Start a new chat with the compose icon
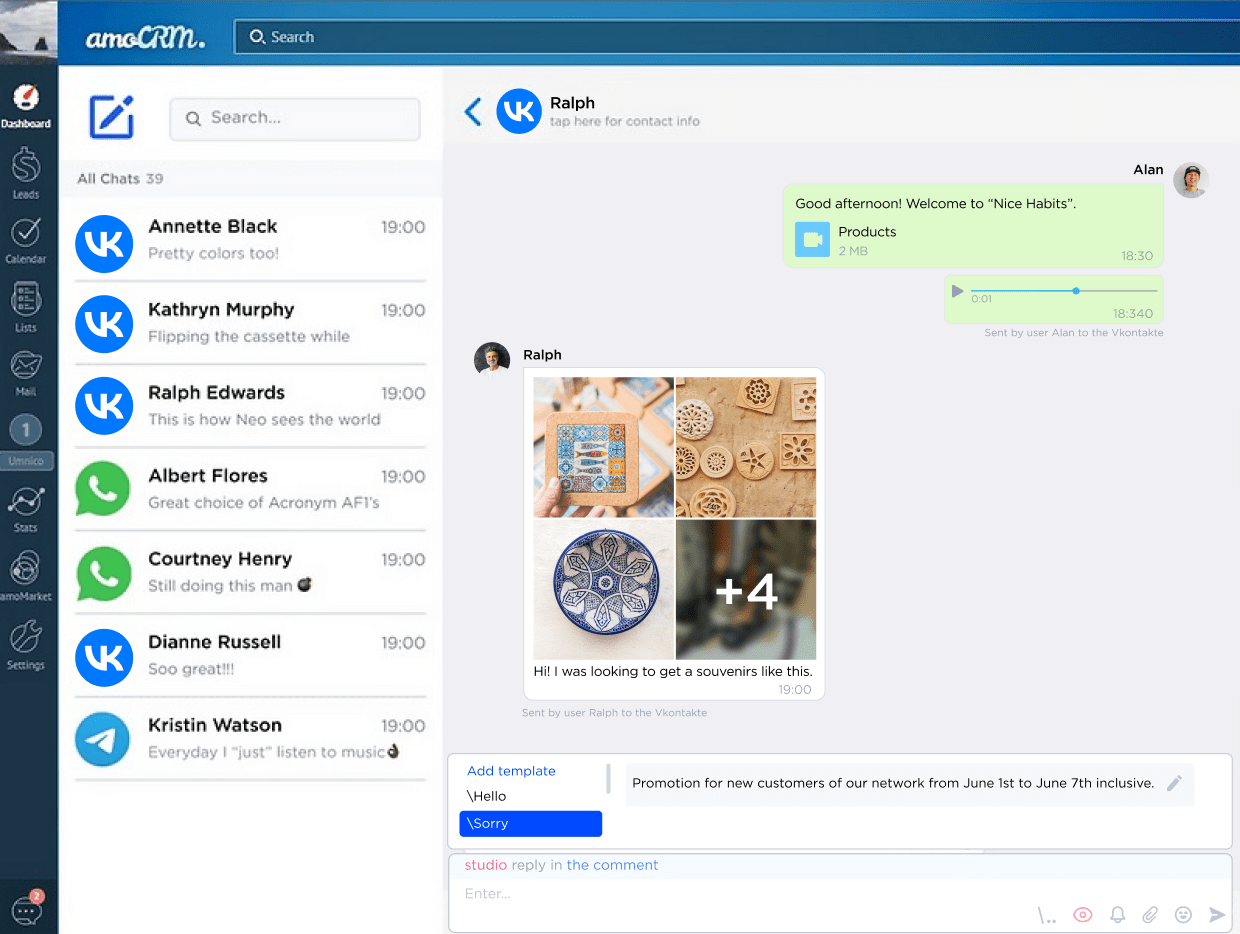 pos(111,118)
